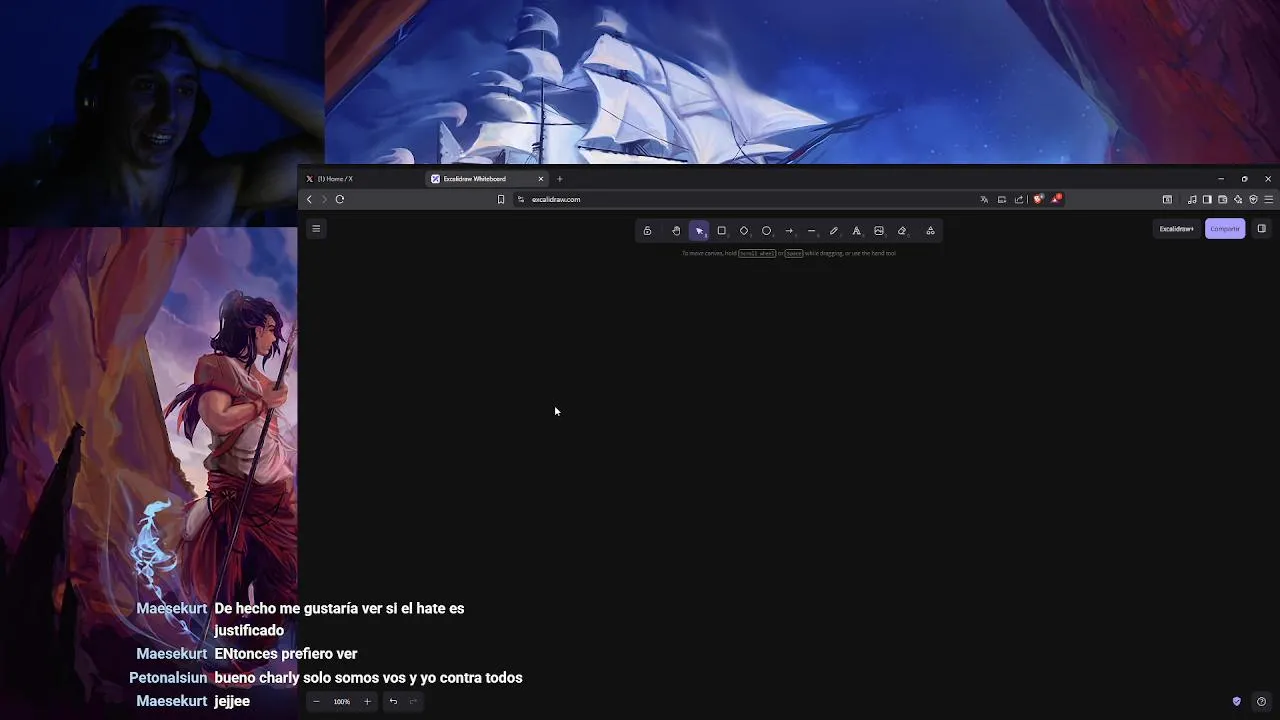Close the Excalidraw Whiteboard tab
Image resolution: width=1280 pixels, height=720 pixels.
tap(541, 179)
